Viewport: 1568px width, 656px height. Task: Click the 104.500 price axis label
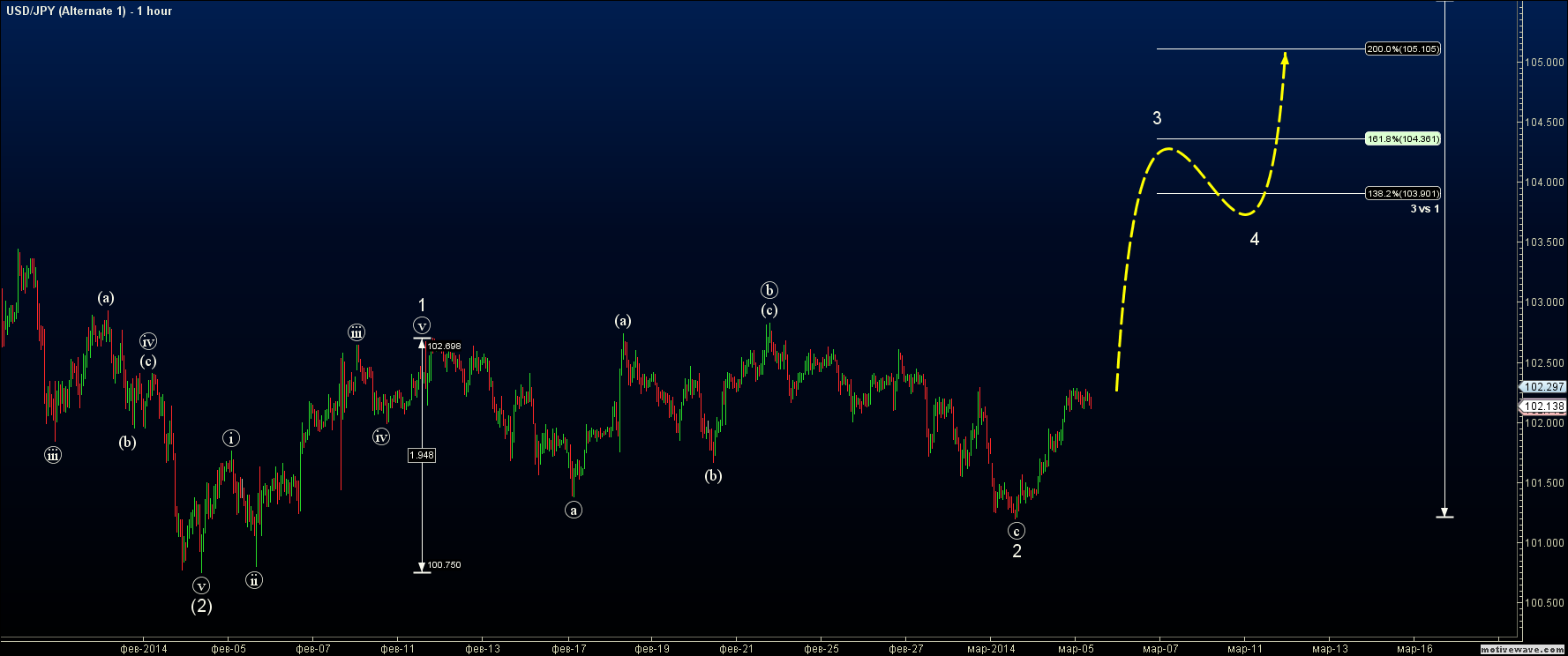[1545, 123]
